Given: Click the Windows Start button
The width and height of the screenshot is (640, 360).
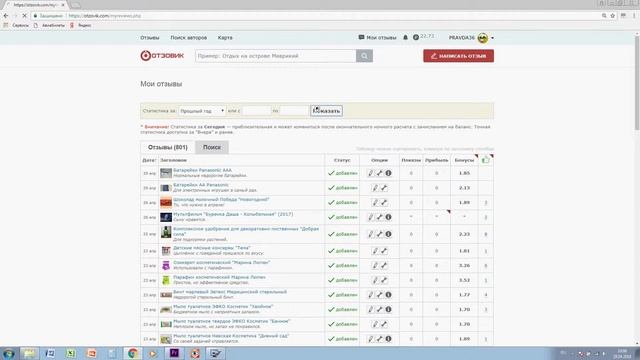Looking at the screenshot, I should 9,353.
